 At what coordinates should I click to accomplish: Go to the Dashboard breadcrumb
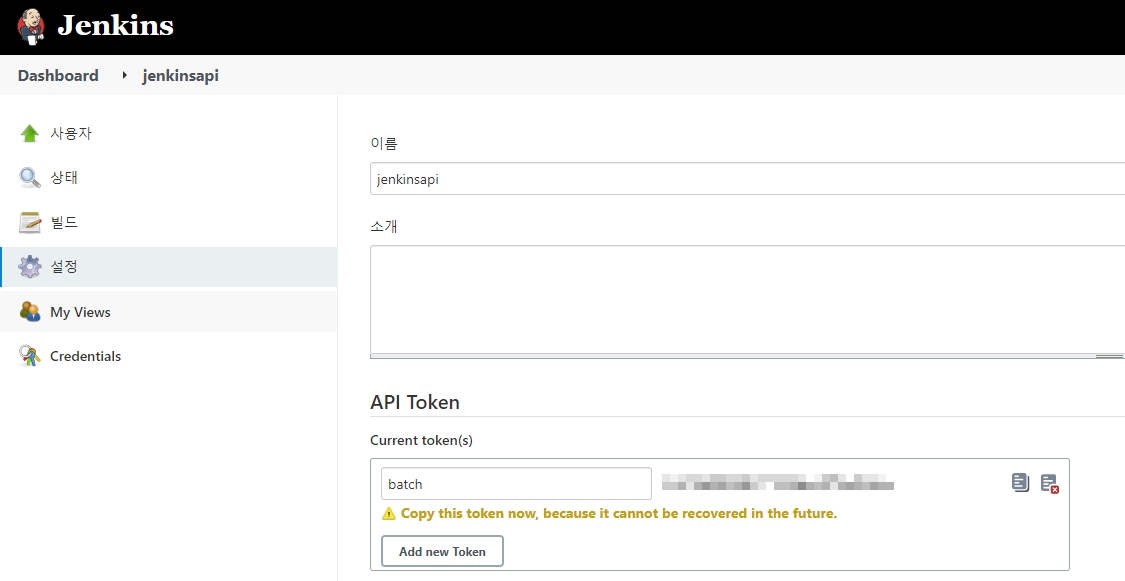pyautogui.click(x=58, y=75)
